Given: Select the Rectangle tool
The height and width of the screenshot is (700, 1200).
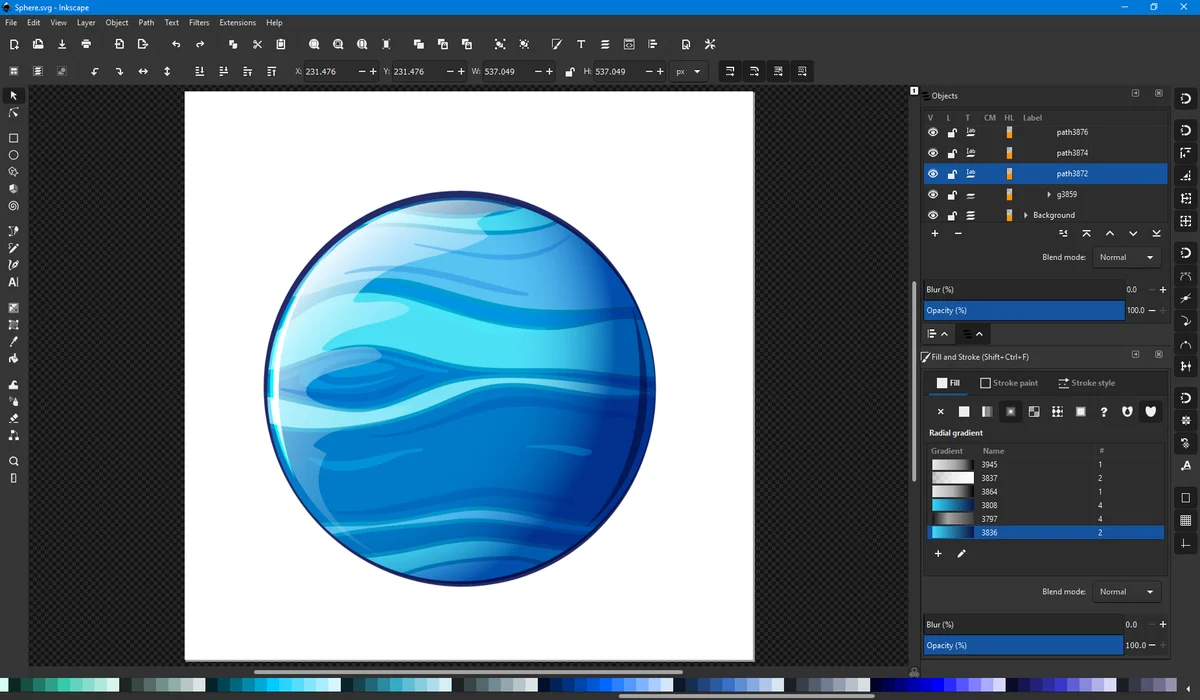Looking at the screenshot, I should point(14,138).
